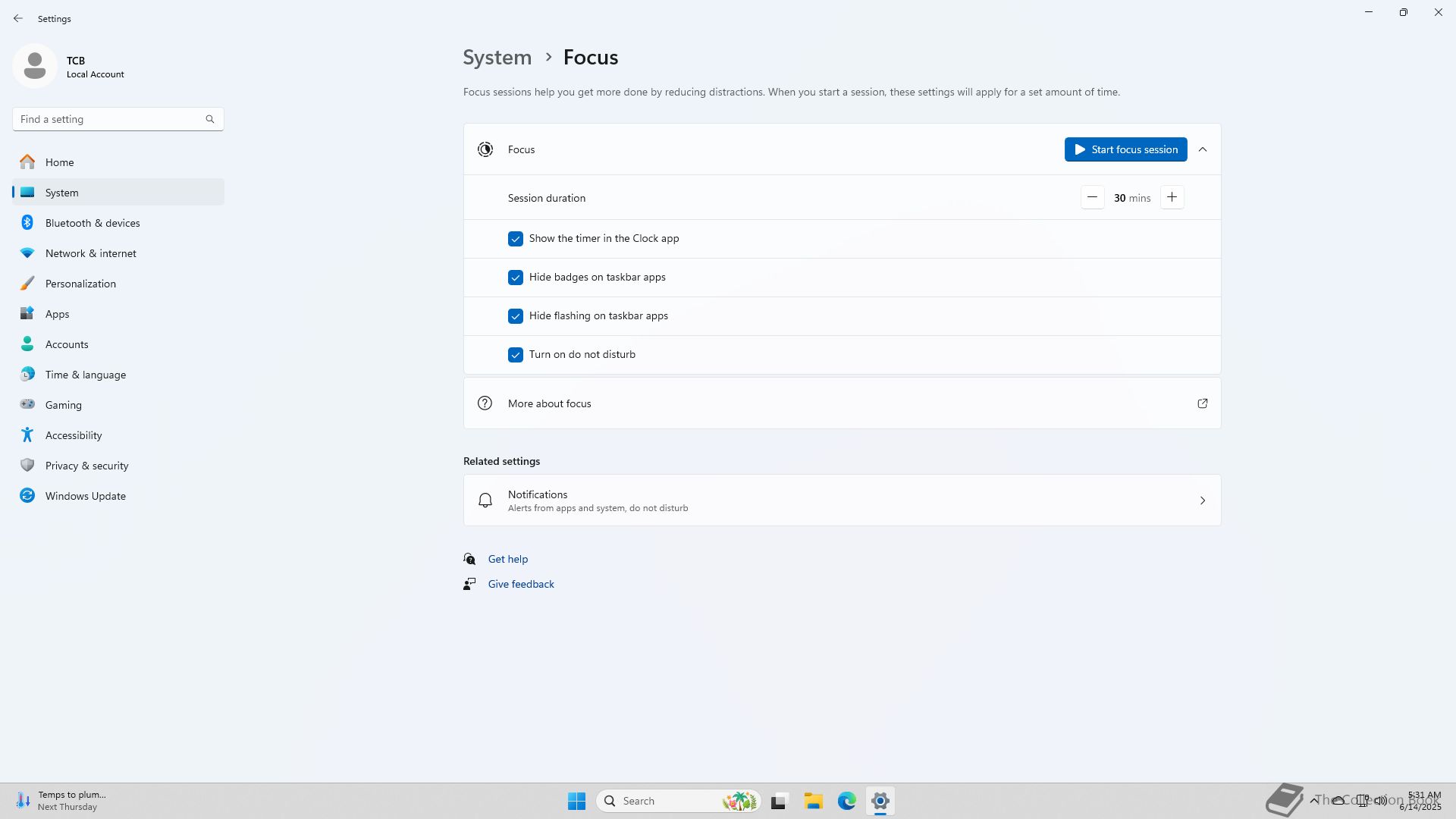Increase session duration with plus button

point(1172,198)
